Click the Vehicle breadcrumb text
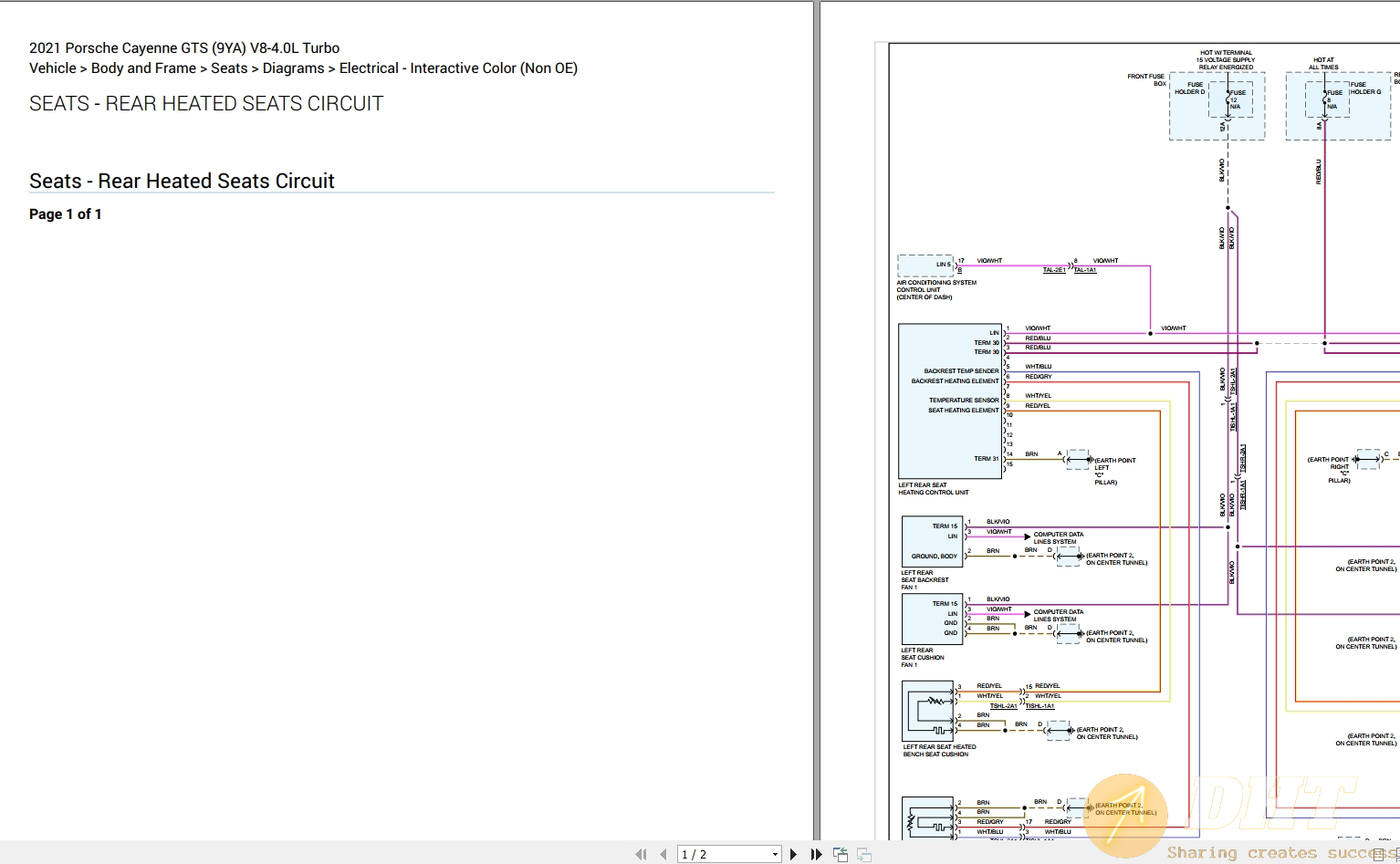Image resolution: width=1400 pixels, height=864 pixels. 53,68
